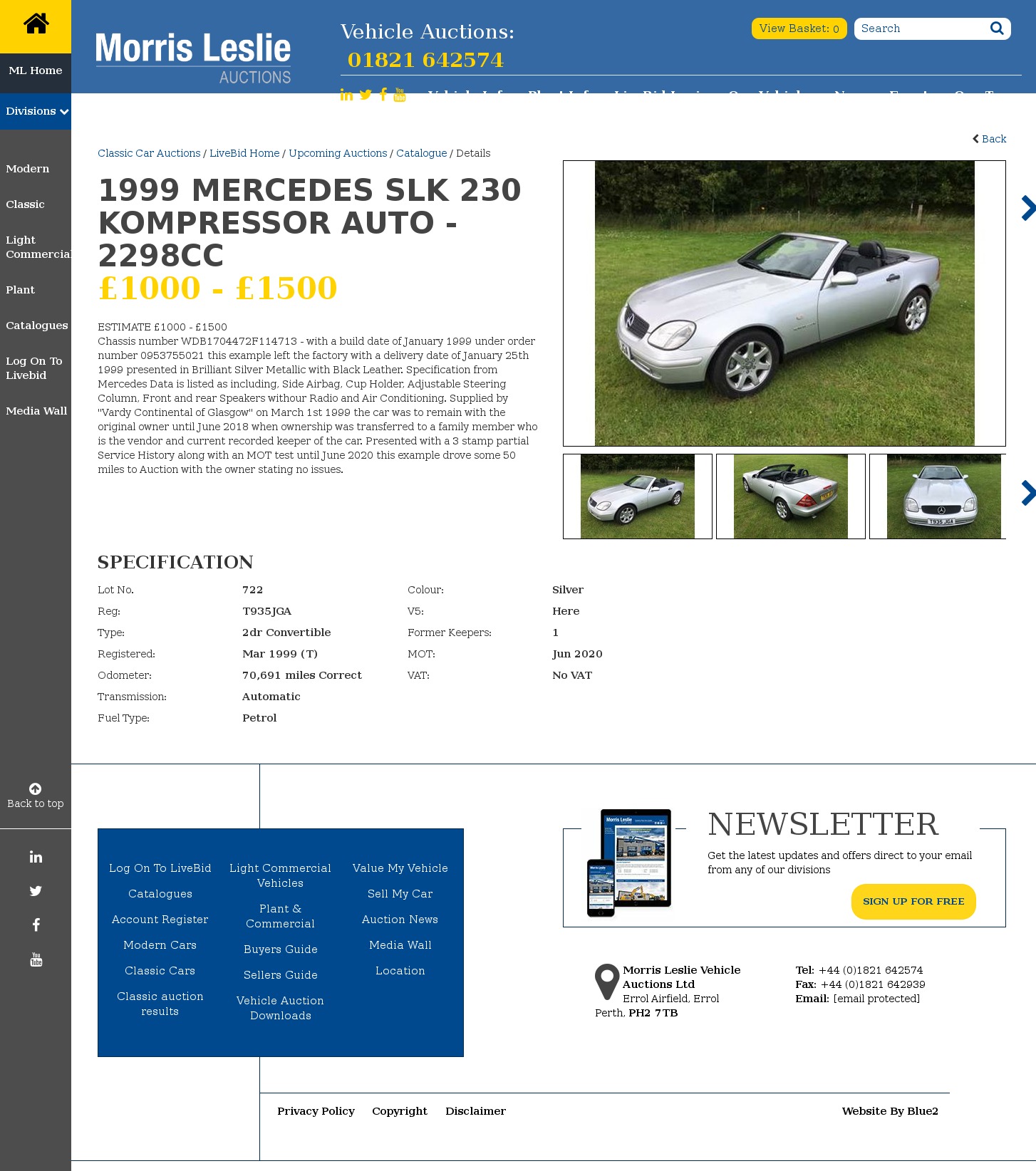The width and height of the screenshot is (1036, 1171).
Task: Click the Back to top arrow
Action: (35, 789)
